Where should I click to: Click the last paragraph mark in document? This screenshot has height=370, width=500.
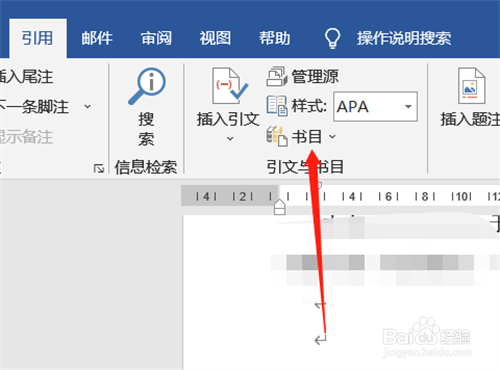[x=320, y=339]
